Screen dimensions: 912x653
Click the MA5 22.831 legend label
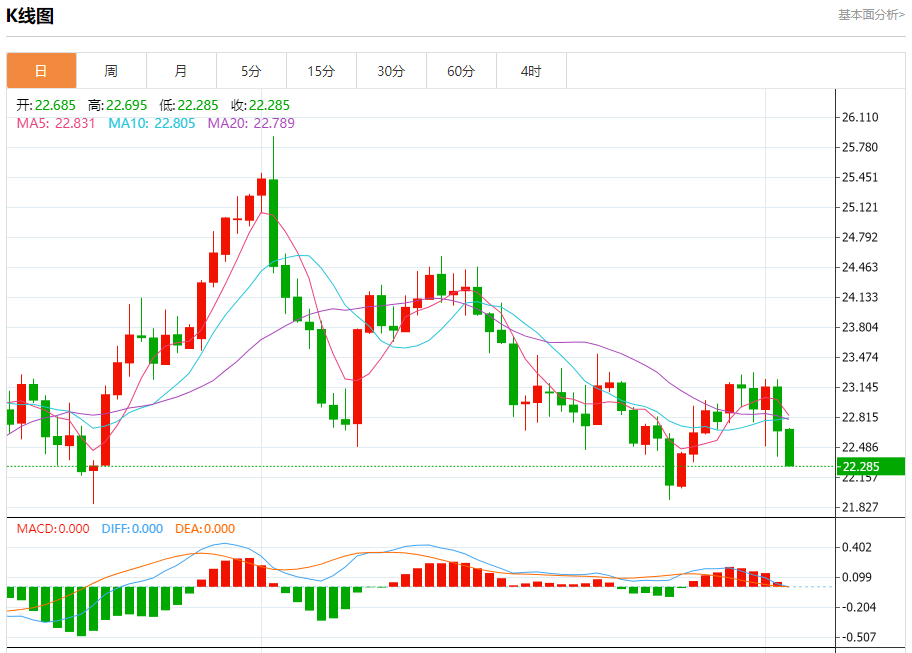click(56, 123)
